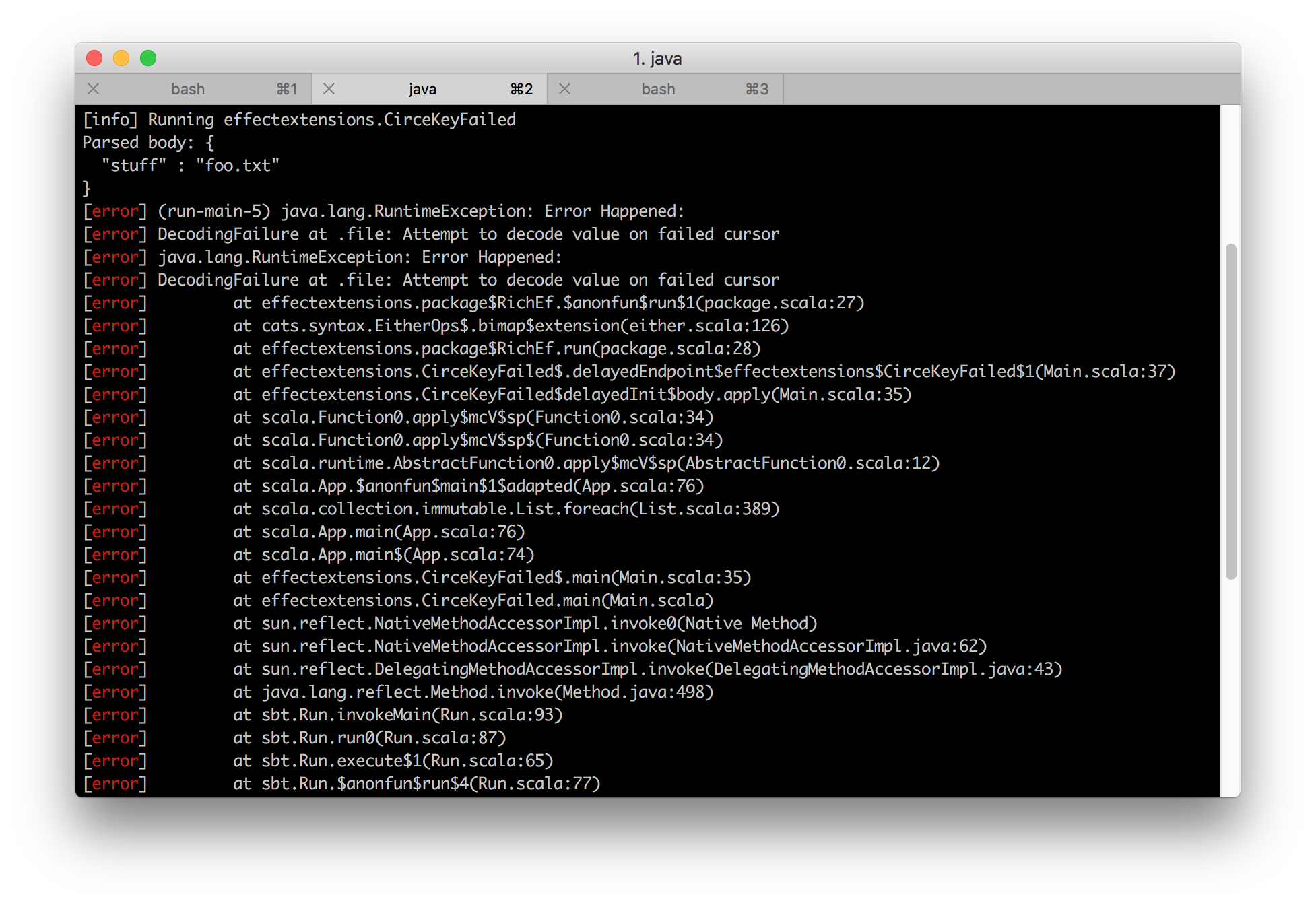Click the vertical scrollbar thumb

[1230, 411]
